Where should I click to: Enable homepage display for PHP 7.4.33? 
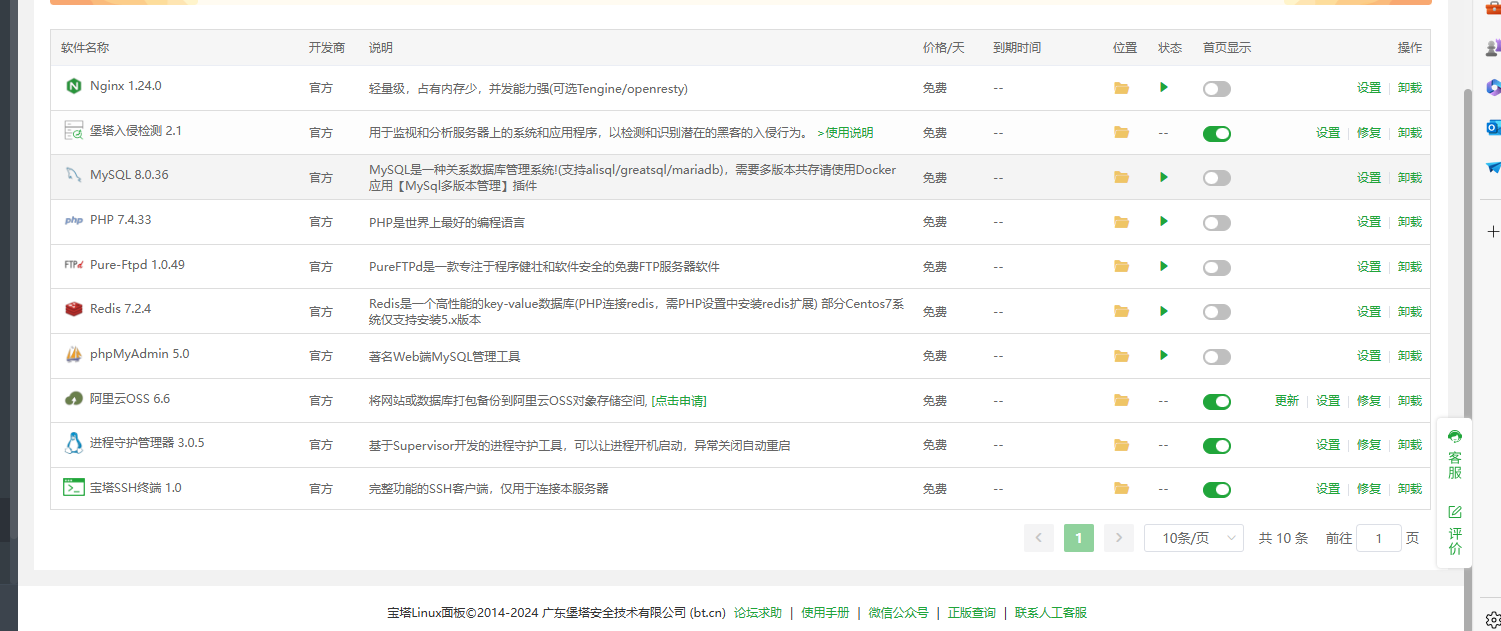(x=1217, y=223)
